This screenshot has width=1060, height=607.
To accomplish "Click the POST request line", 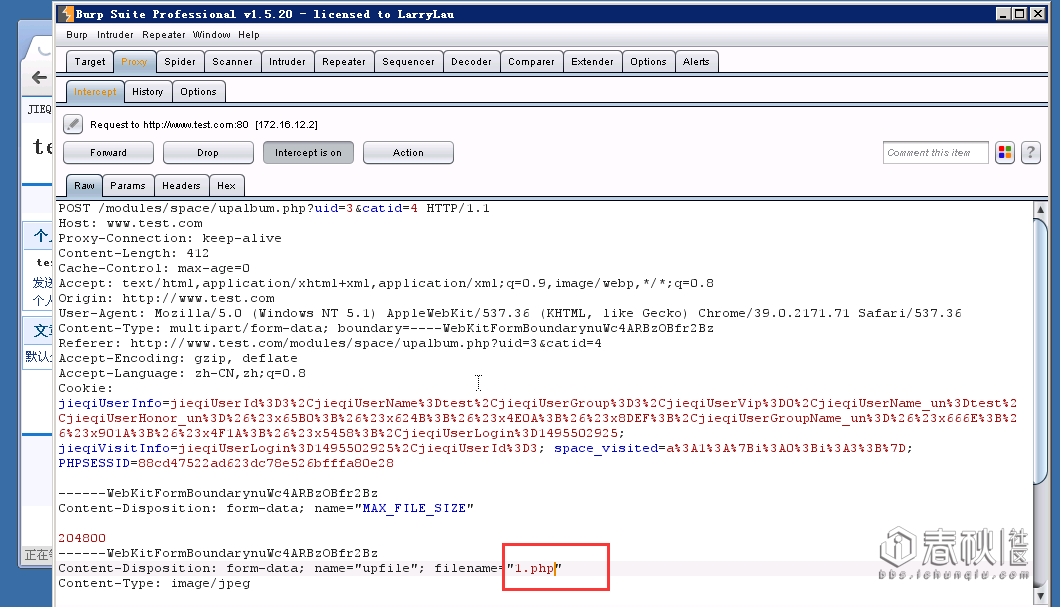I will pos(274,208).
